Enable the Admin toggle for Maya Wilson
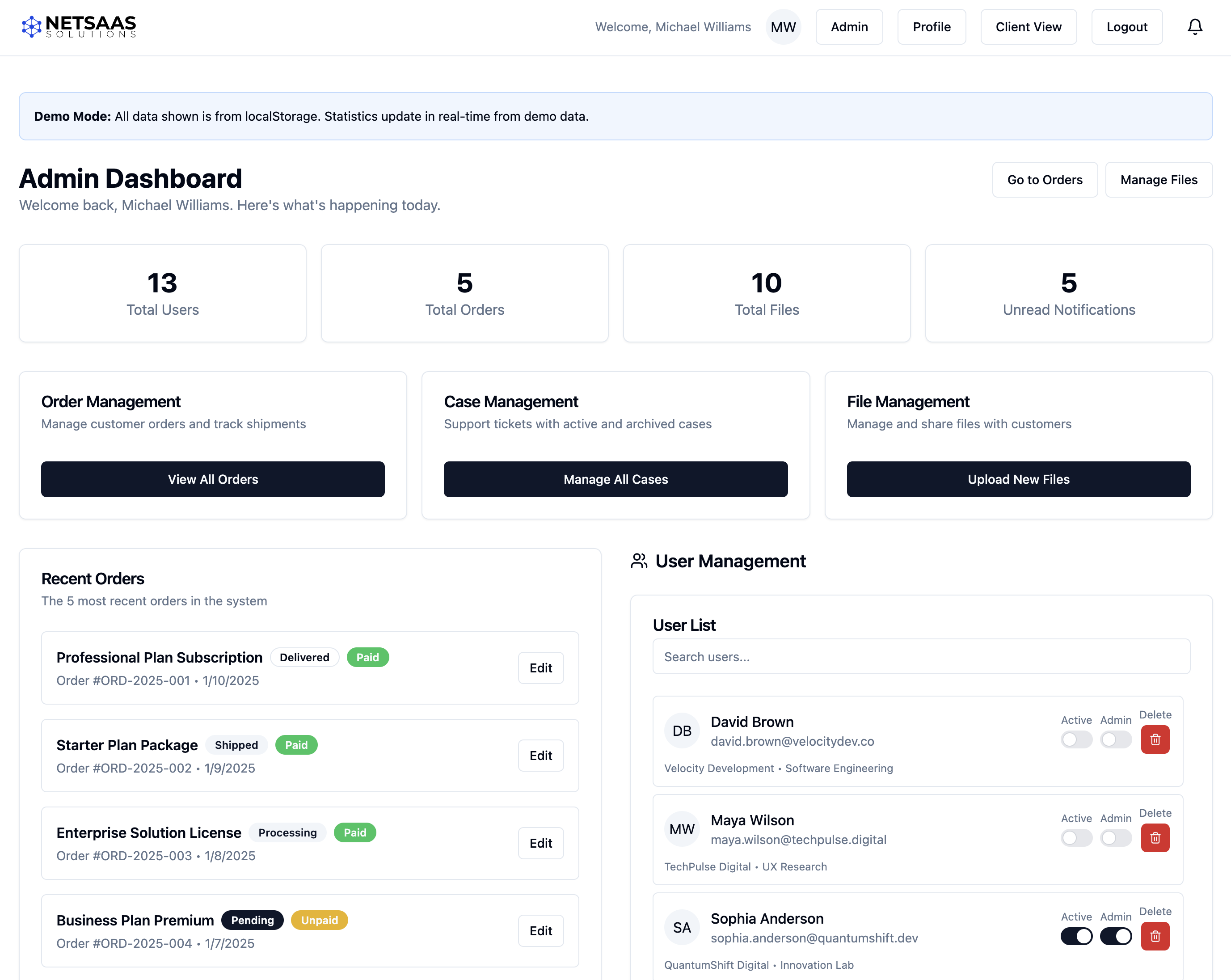1231x980 pixels. (x=1116, y=838)
